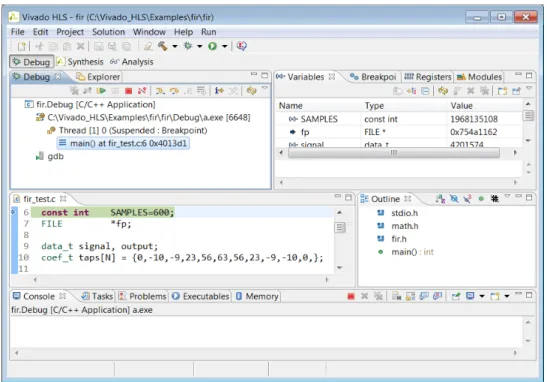Screen dimensions: 547x382
Task: Click the Console vertical scrollbar up arrow
Action: 528,322
